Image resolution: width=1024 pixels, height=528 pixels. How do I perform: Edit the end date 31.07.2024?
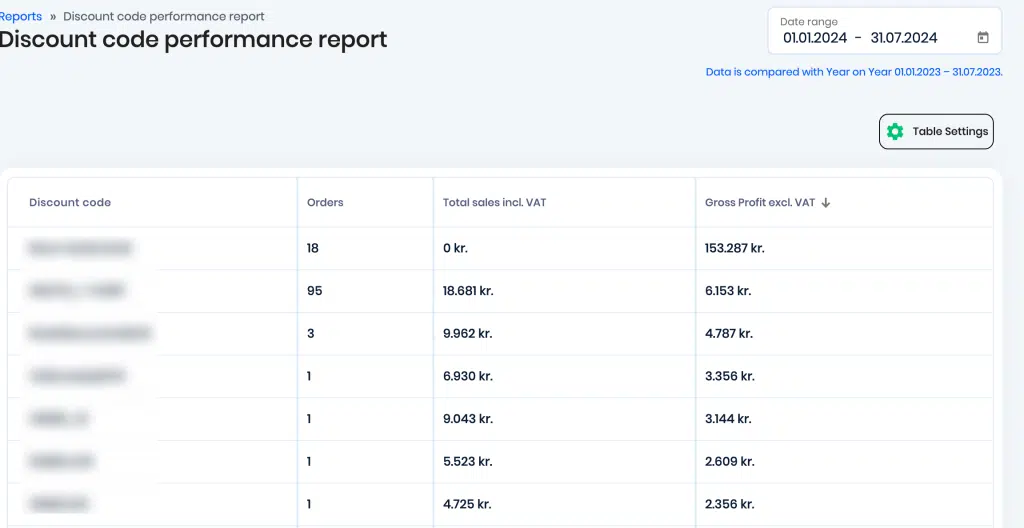(x=904, y=38)
